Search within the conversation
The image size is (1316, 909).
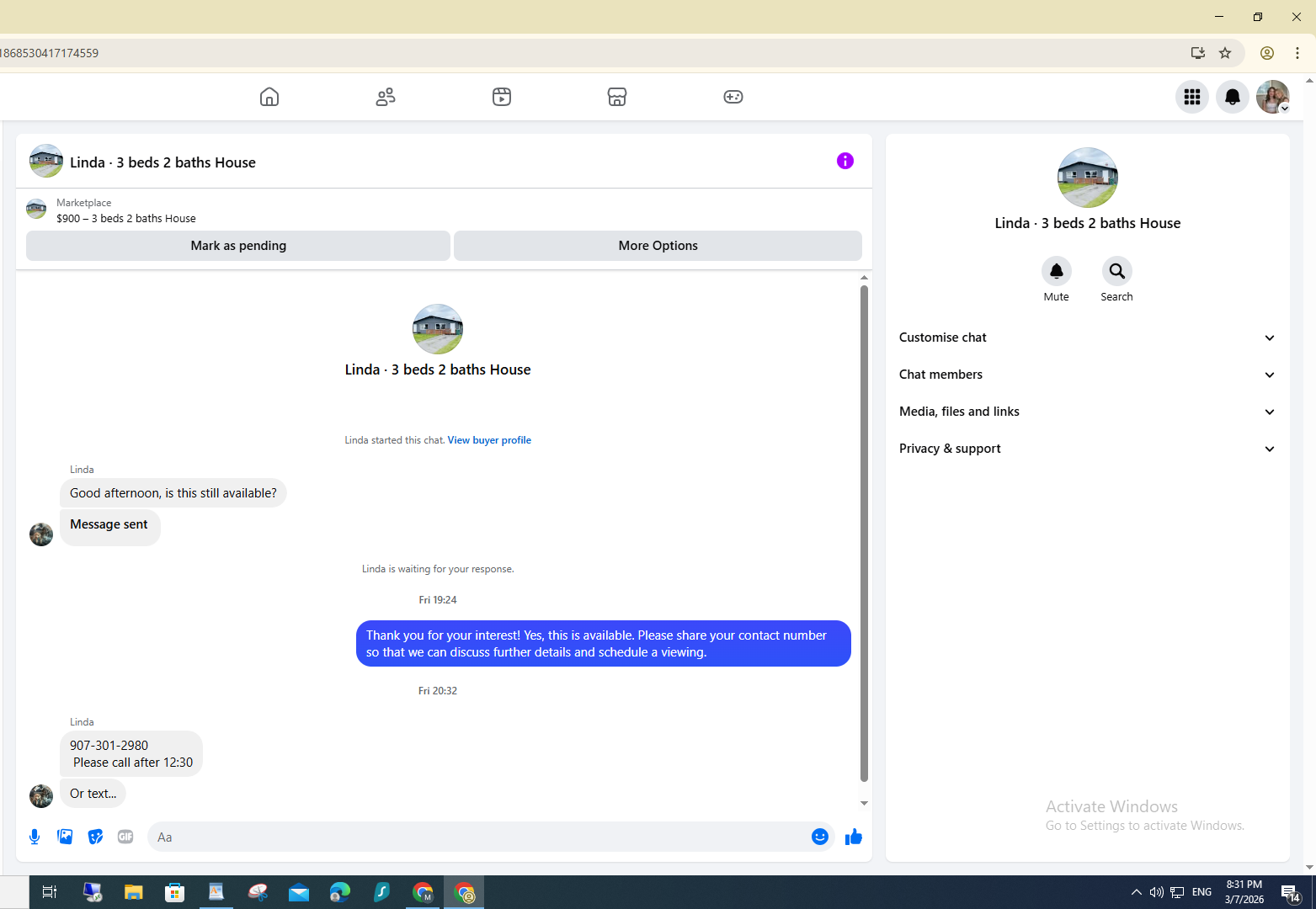click(1117, 271)
